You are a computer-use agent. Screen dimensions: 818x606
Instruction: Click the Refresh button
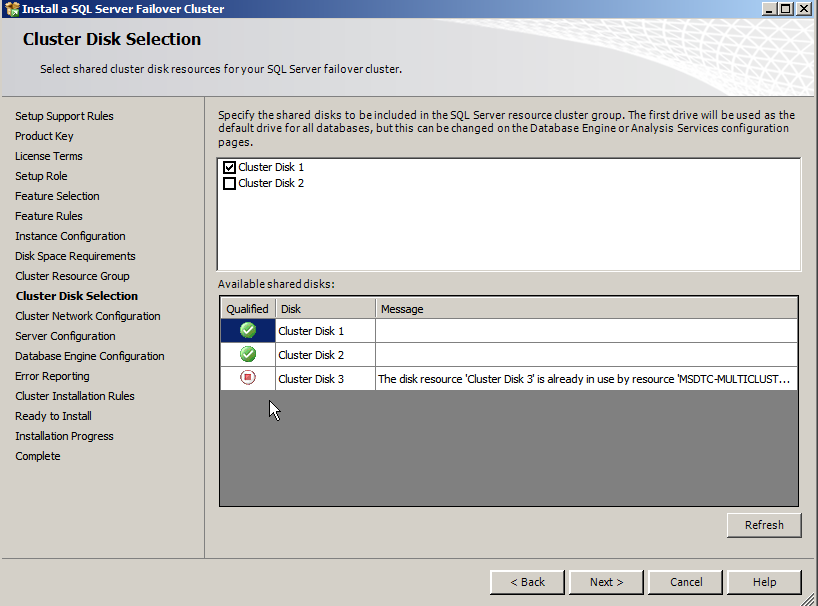(763, 524)
